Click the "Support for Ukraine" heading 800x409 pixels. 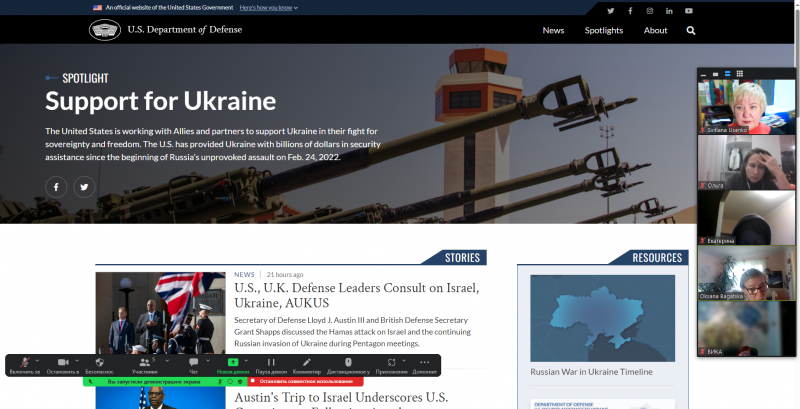click(x=160, y=101)
